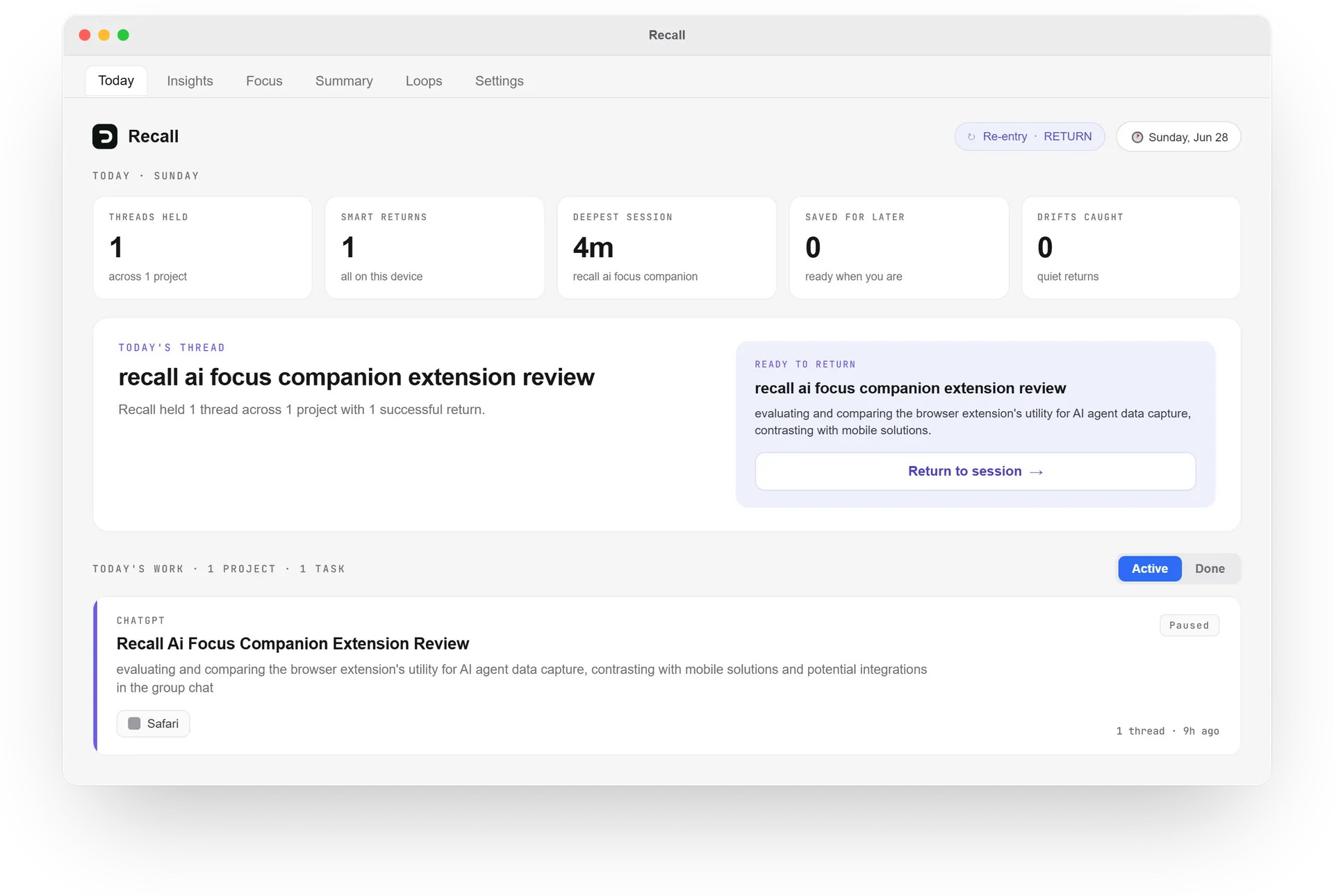Click the Re-entry refresh arrow icon
The image size is (1334, 896).
[x=971, y=137]
